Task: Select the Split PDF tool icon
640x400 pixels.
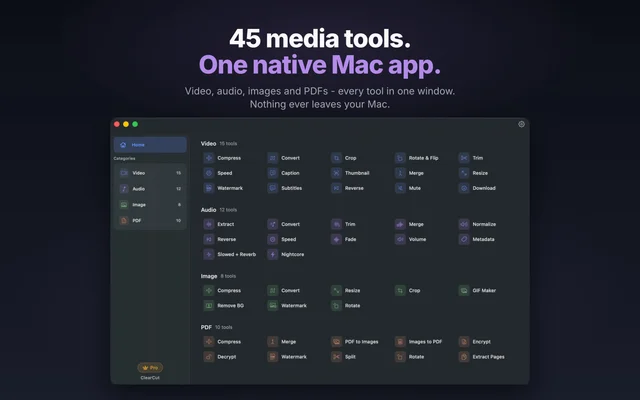Action: pos(336,357)
